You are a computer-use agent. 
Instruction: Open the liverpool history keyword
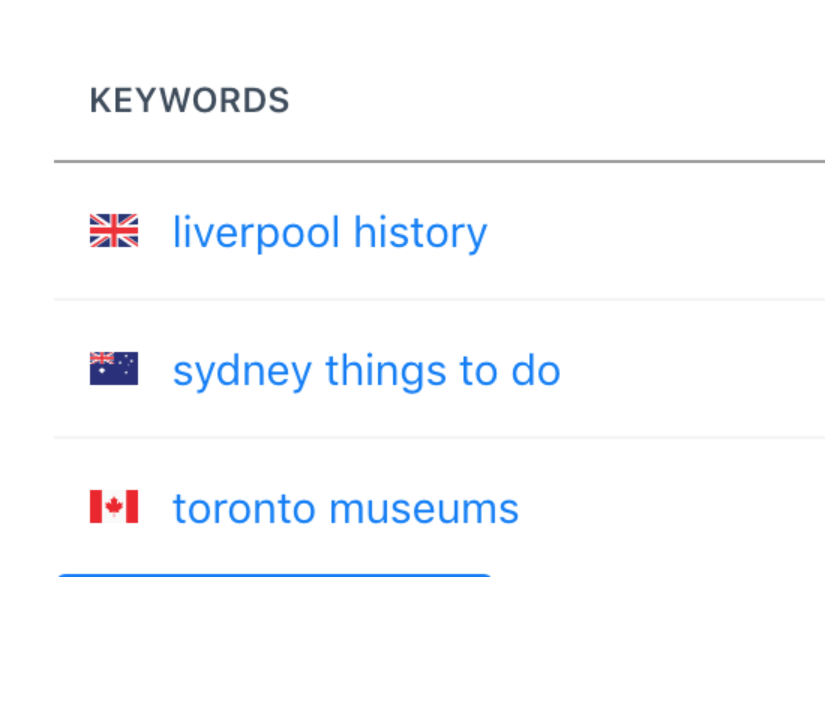click(x=330, y=232)
